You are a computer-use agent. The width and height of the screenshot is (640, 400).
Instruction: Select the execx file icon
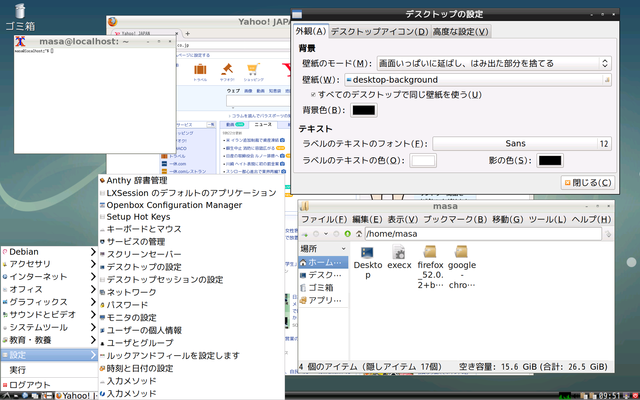point(398,252)
